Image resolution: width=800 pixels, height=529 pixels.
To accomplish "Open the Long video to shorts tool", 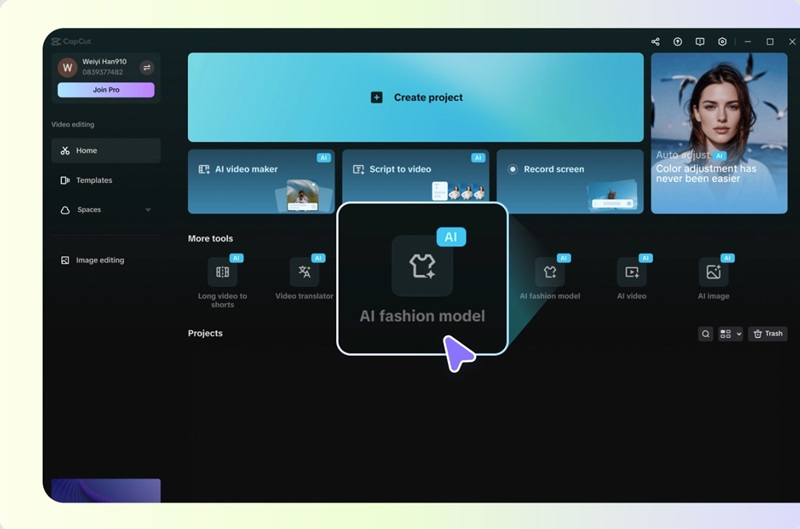I will click(x=222, y=272).
